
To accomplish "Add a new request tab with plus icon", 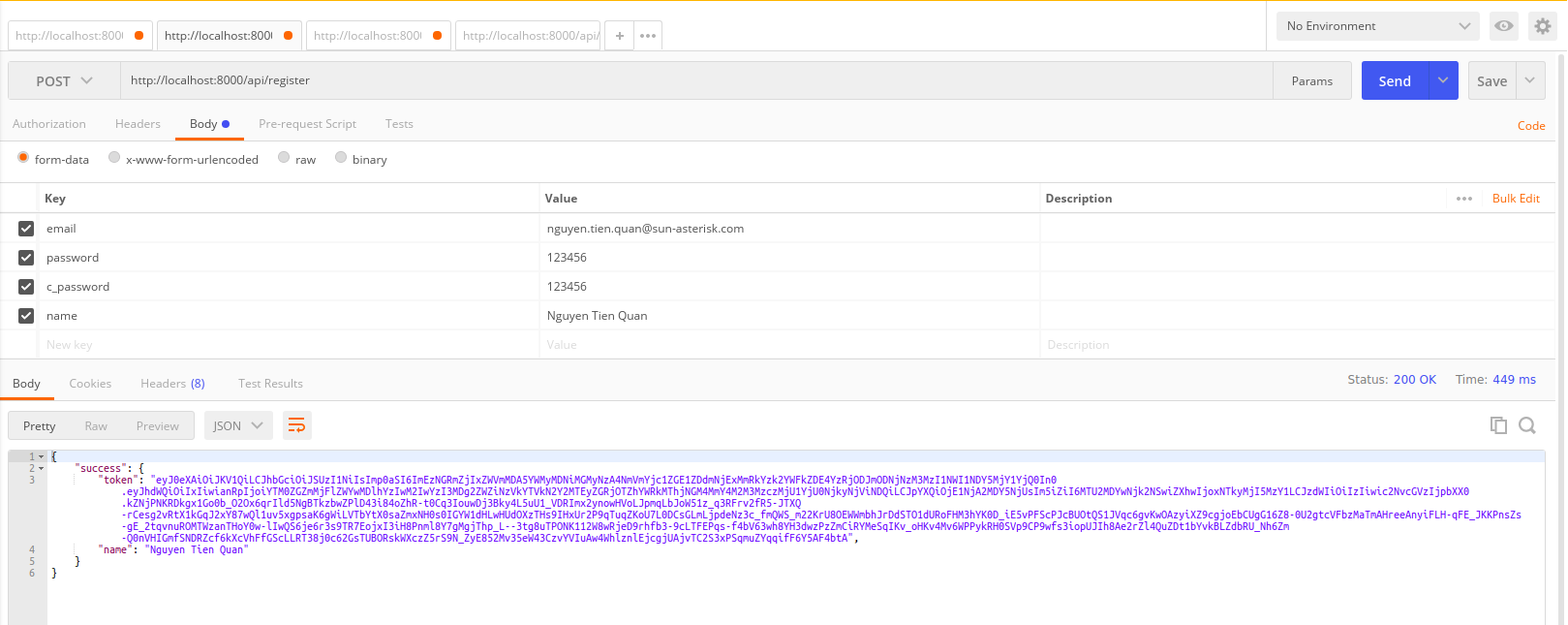I will pyautogui.click(x=620, y=36).
